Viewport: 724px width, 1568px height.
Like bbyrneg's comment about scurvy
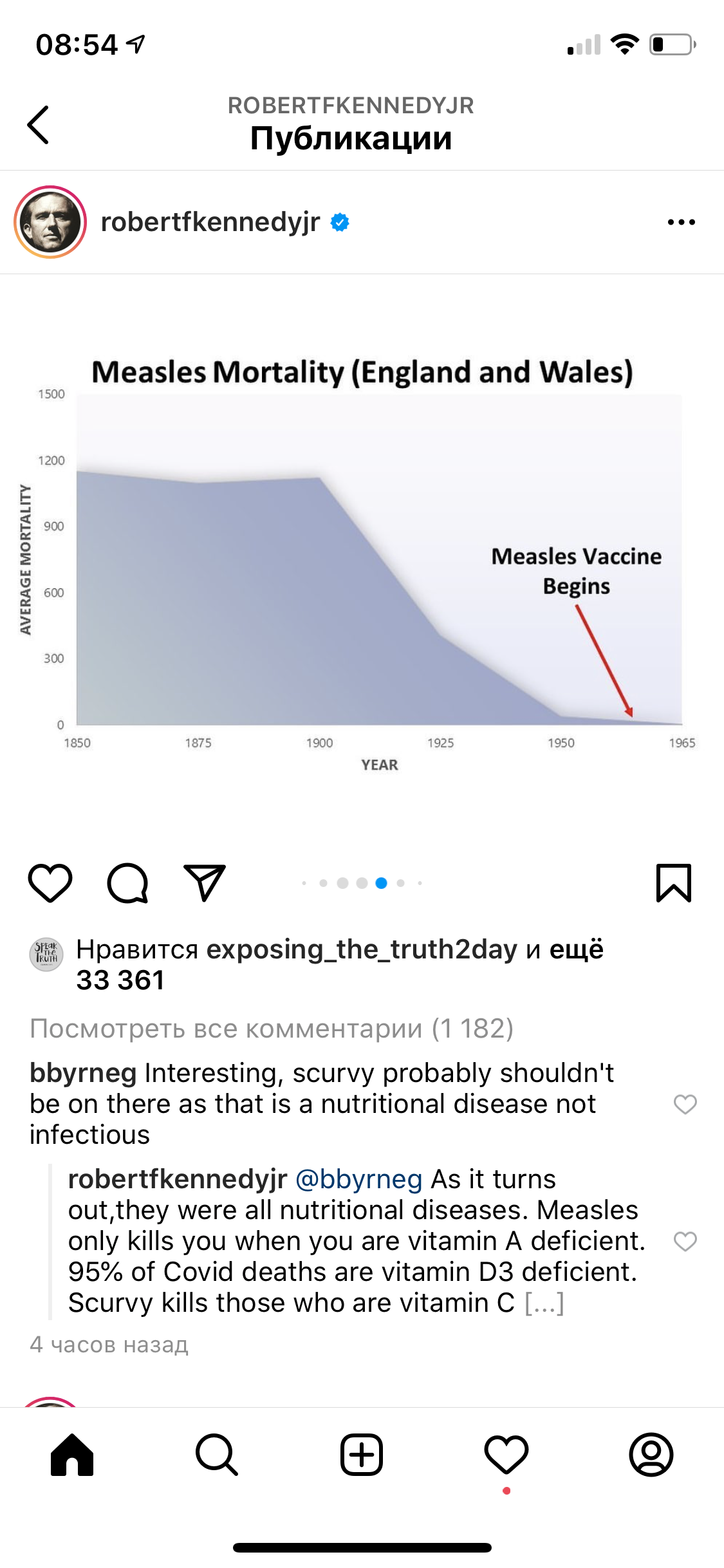click(685, 1104)
